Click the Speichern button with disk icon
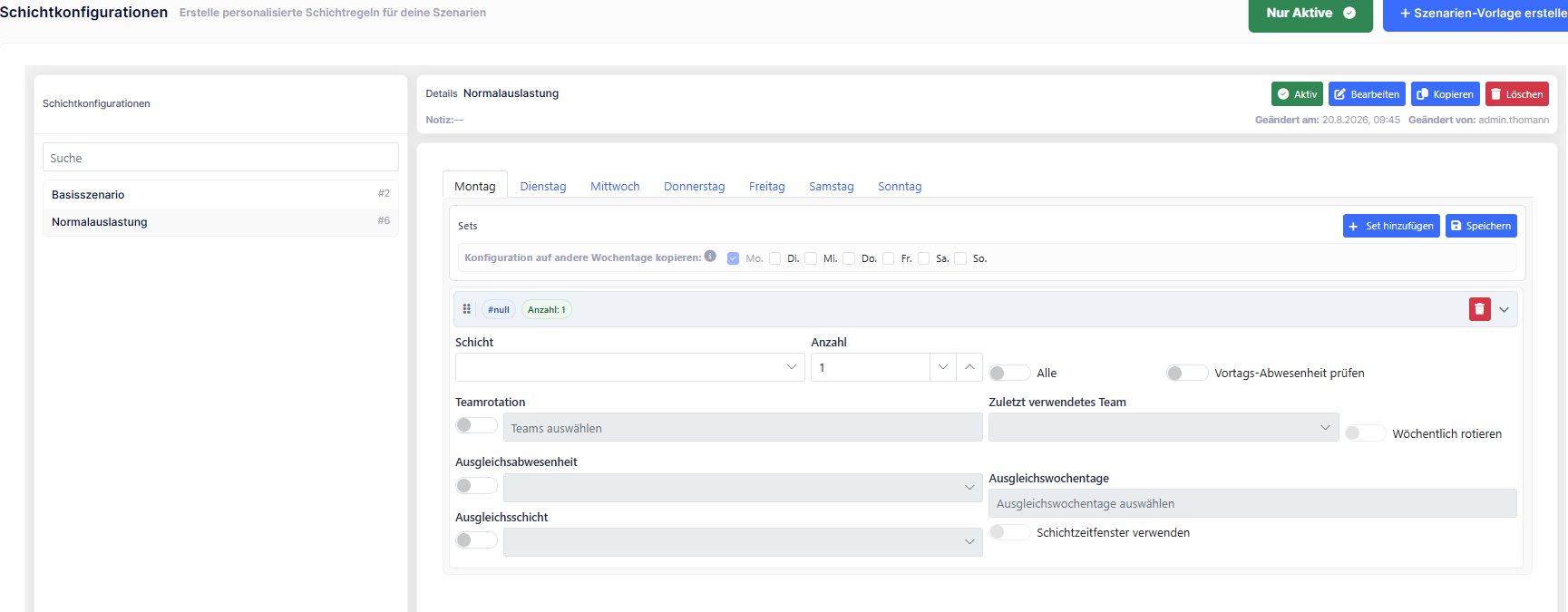1568x612 pixels. (x=1480, y=226)
